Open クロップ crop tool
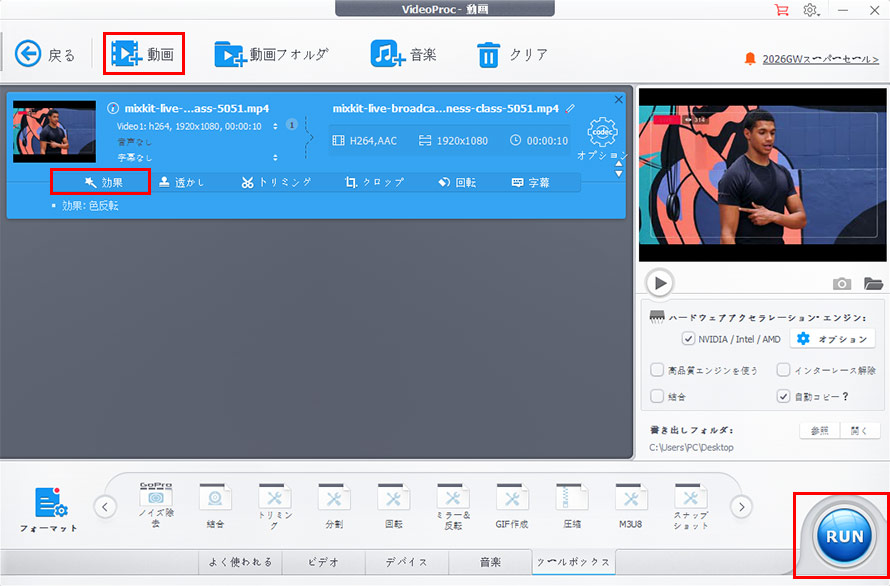Viewport: 890px width, 586px height. [x=374, y=182]
